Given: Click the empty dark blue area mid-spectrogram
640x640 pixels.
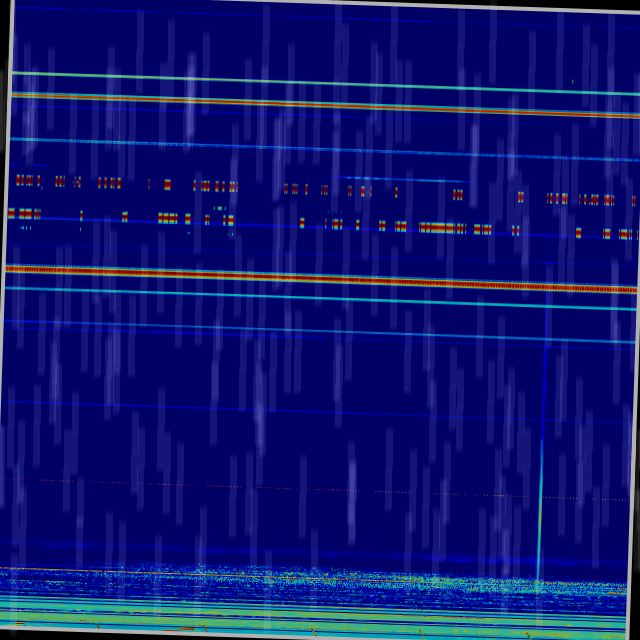Looking at the screenshot, I should (300, 440).
